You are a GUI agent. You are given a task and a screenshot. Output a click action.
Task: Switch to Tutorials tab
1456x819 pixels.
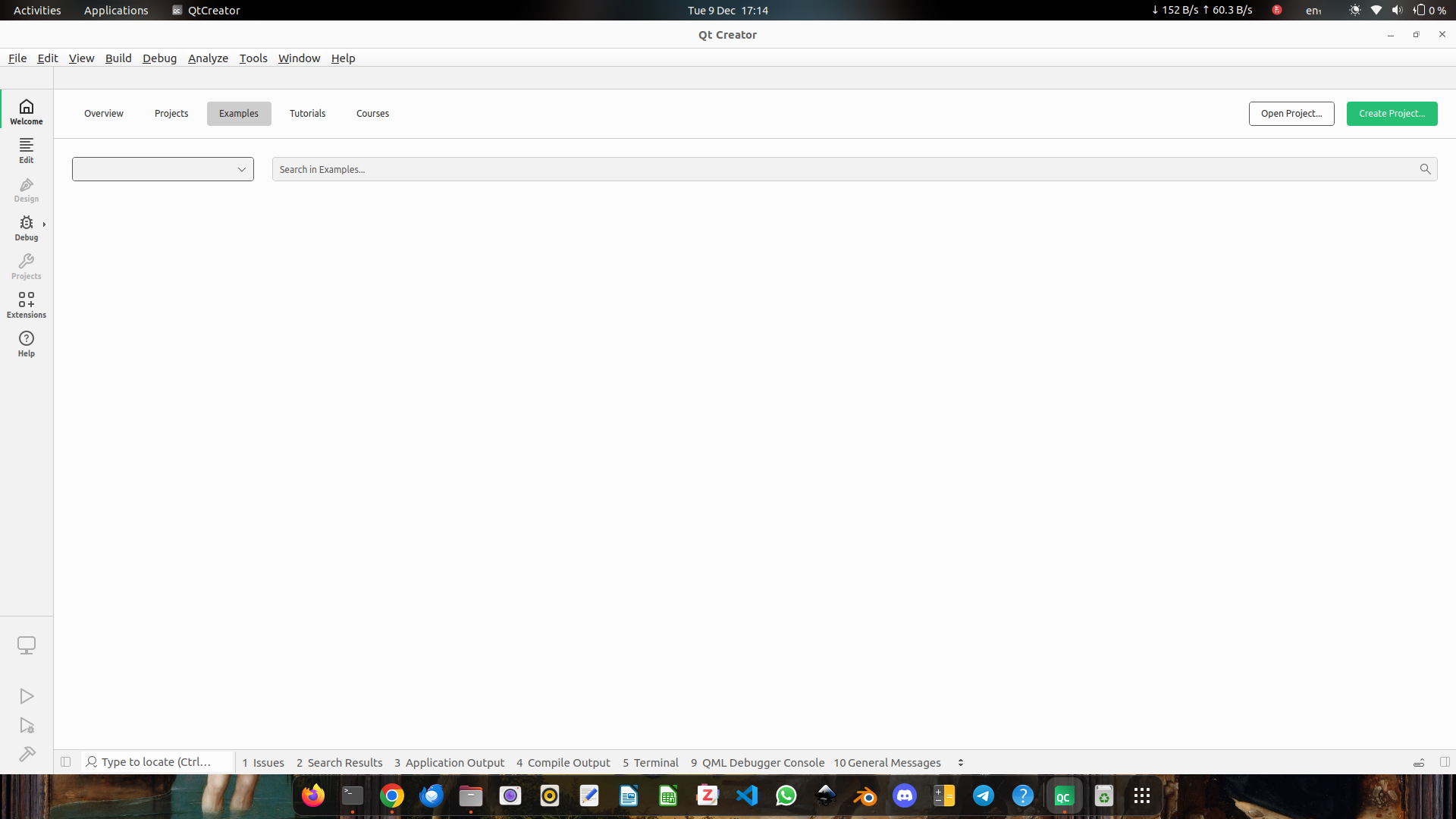307,114
